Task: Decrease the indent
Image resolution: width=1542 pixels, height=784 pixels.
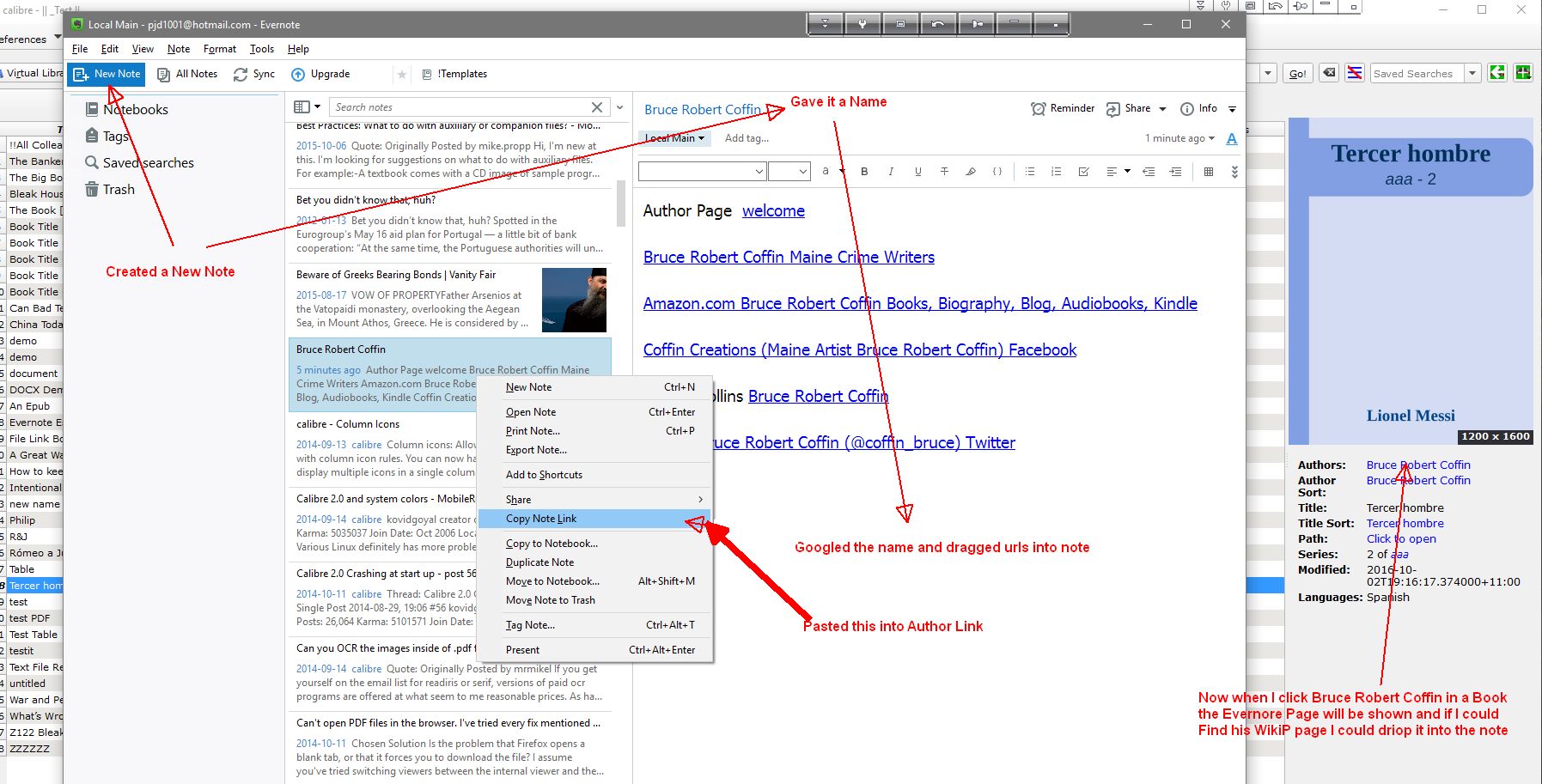Action: click(1149, 172)
